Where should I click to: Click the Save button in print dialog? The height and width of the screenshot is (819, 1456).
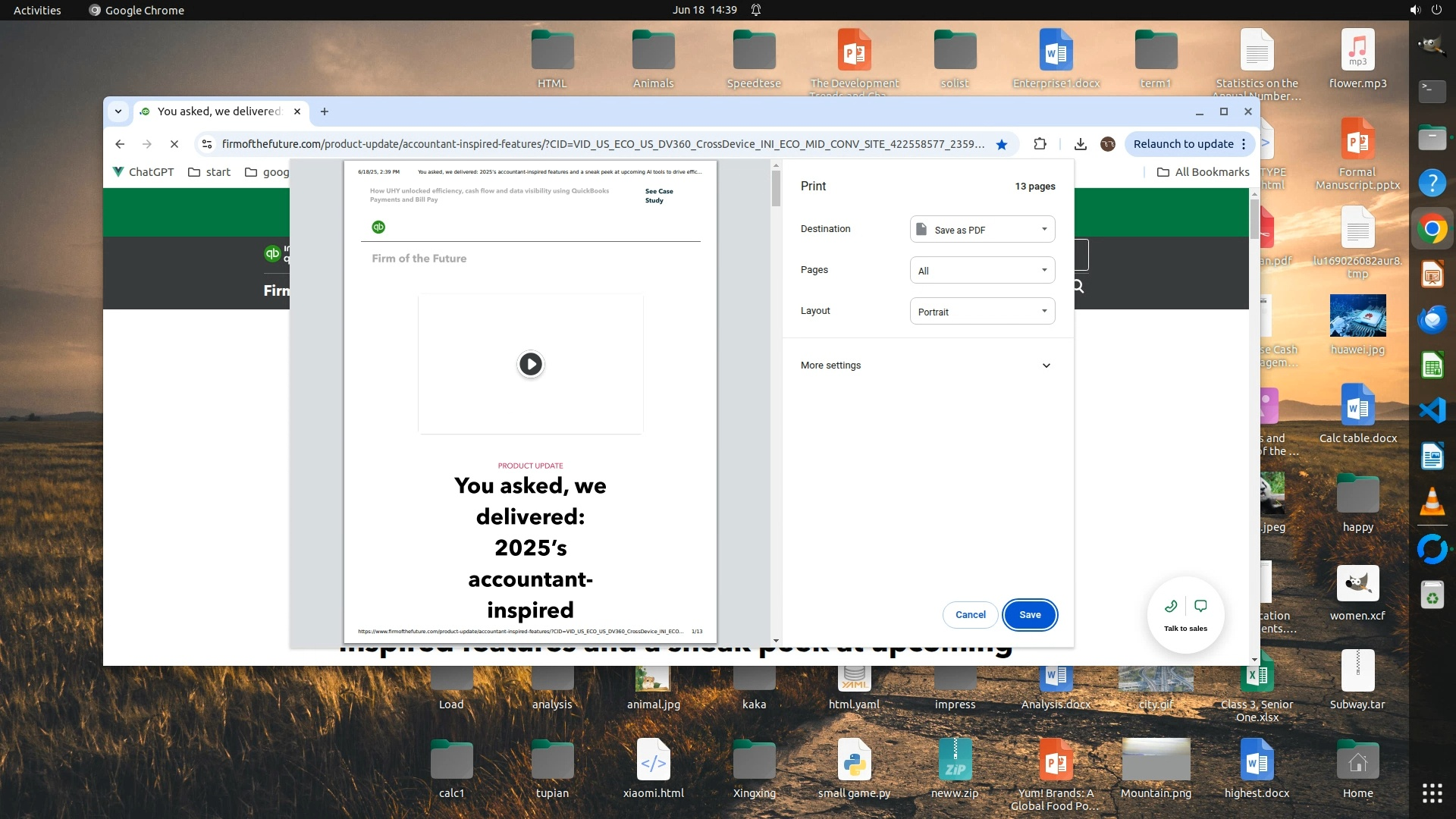point(1029,615)
